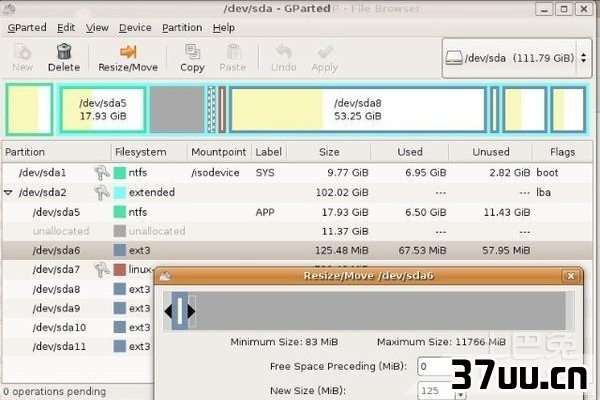
Task: Click the keys icon beside /dev/sda7
Action: click(102, 269)
